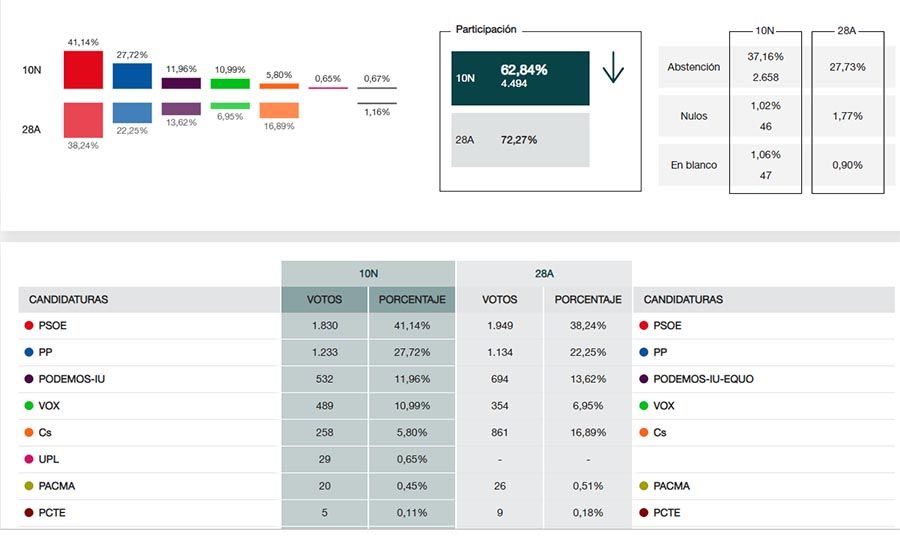Click the pink dot beside UPL

28,459
